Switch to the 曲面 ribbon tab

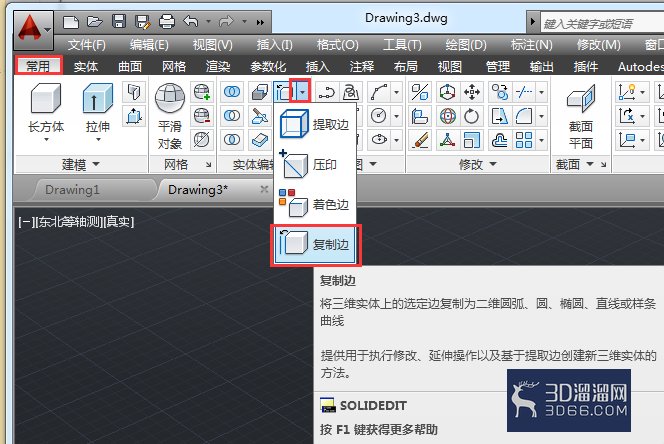coord(130,66)
